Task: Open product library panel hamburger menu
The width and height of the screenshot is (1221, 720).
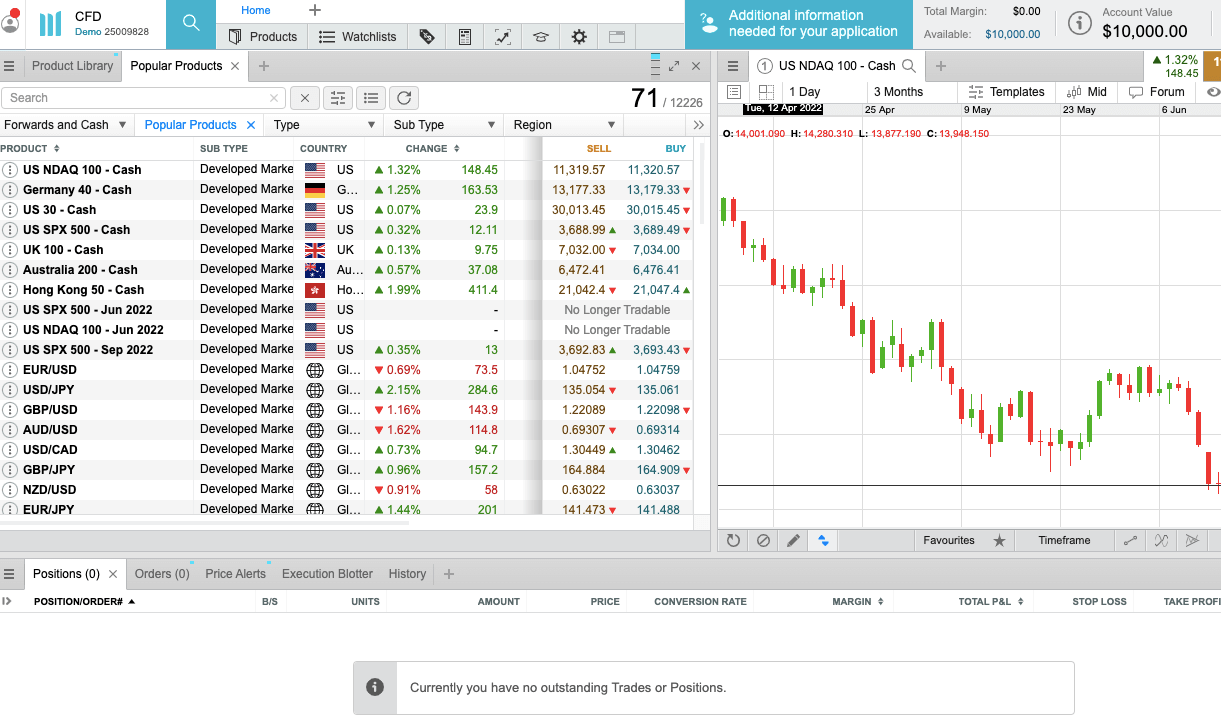Action: point(9,66)
